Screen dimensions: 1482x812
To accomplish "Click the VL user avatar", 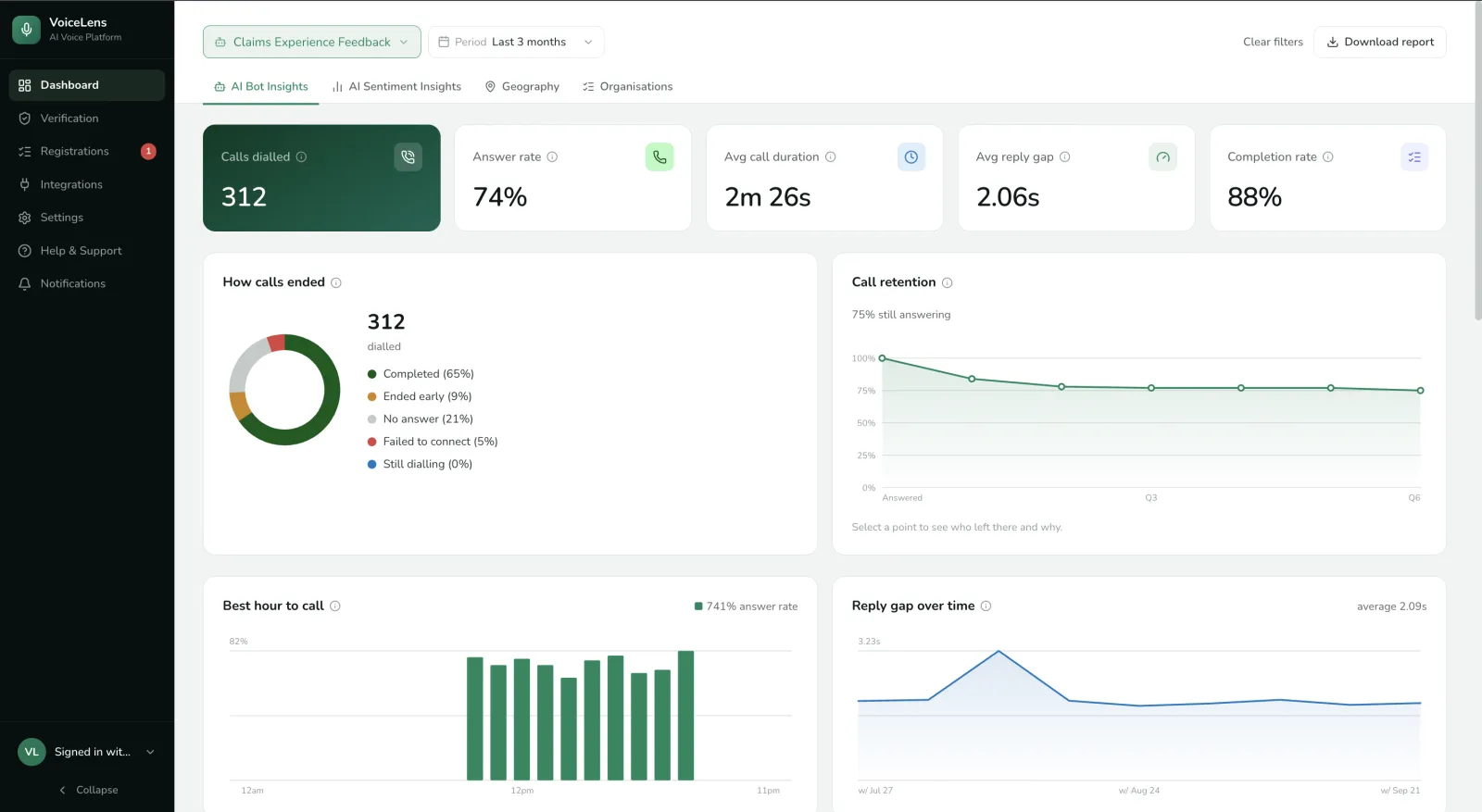I will [31, 752].
